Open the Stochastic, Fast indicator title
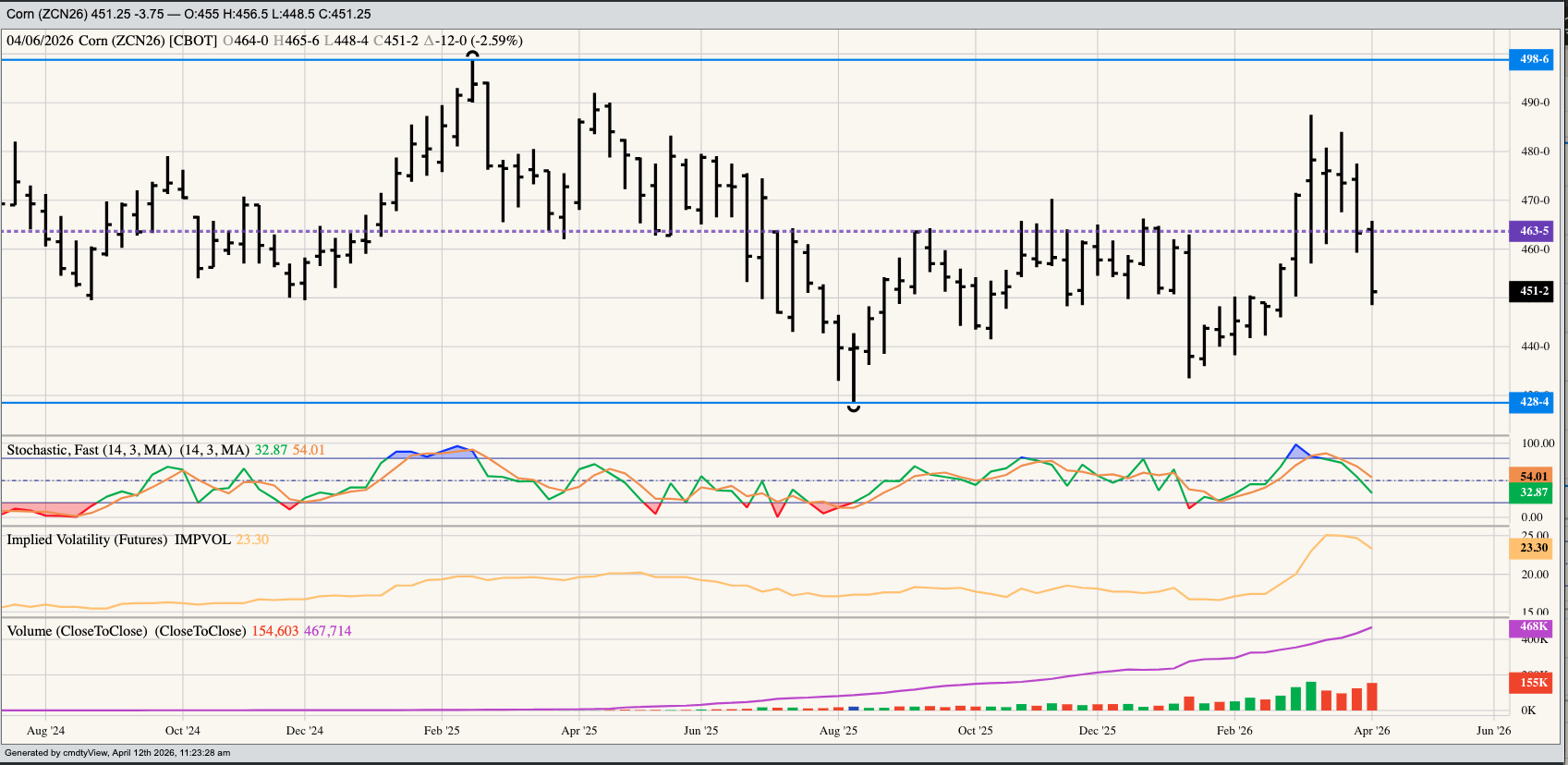Image resolution: width=1568 pixels, height=765 pixels. (90, 450)
